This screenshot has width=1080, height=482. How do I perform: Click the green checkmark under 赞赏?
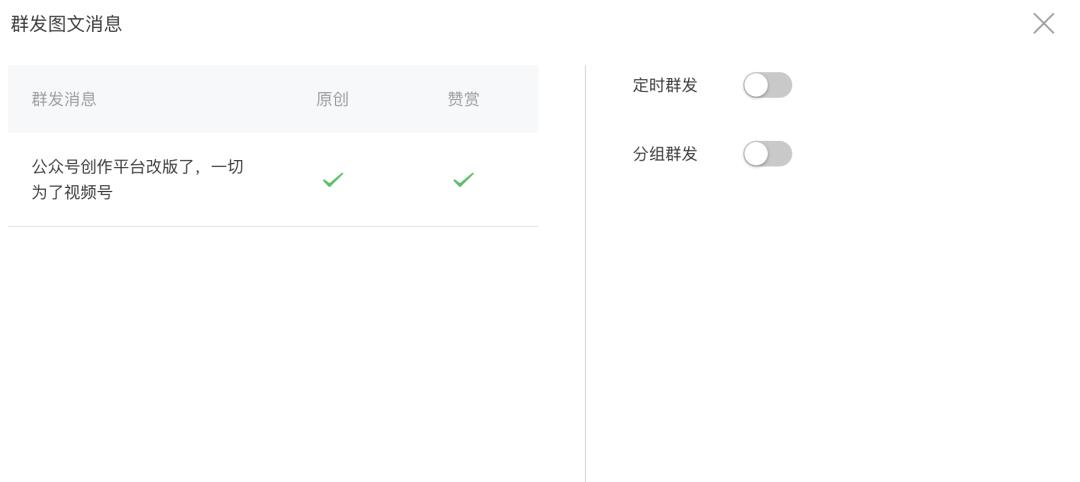[x=463, y=180]
